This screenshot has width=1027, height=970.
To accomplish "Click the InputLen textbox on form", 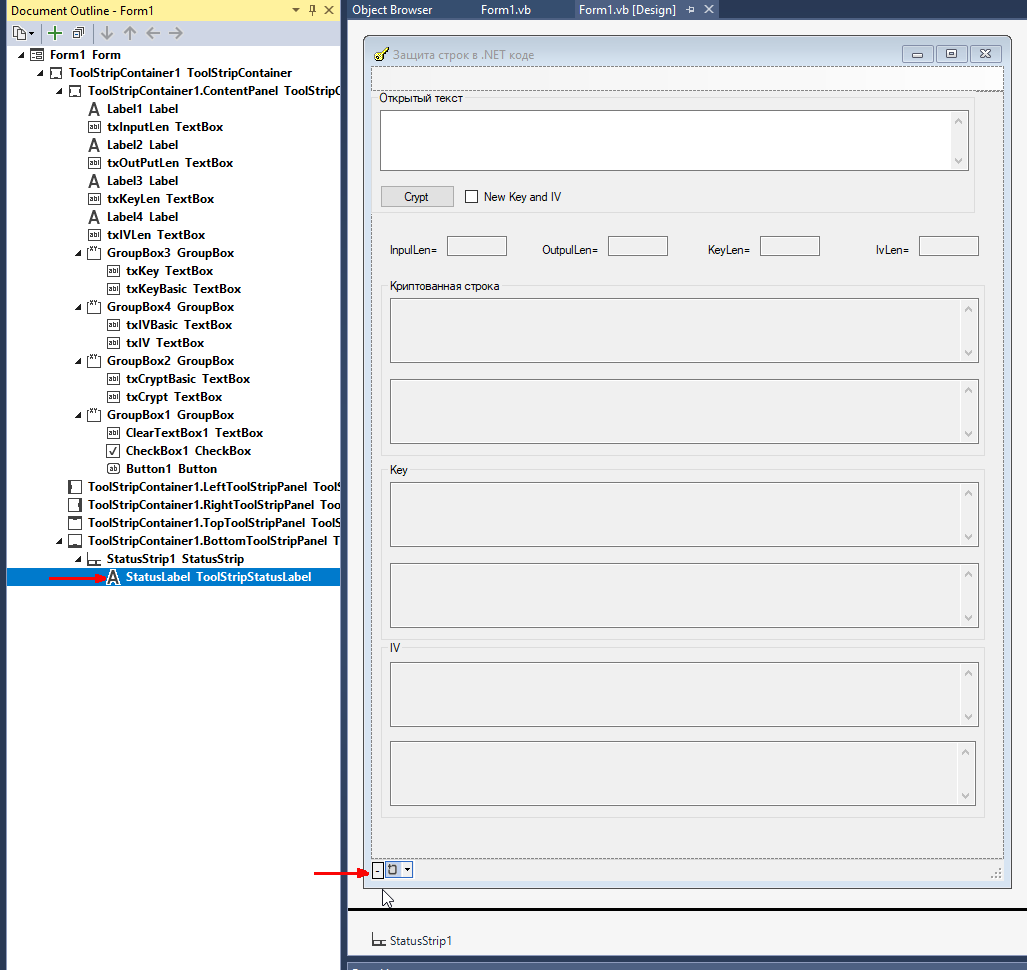I will [x=477, y=246].
